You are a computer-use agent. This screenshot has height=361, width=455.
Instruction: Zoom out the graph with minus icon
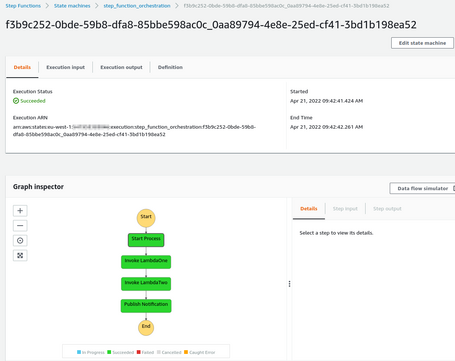pos(20,226)
